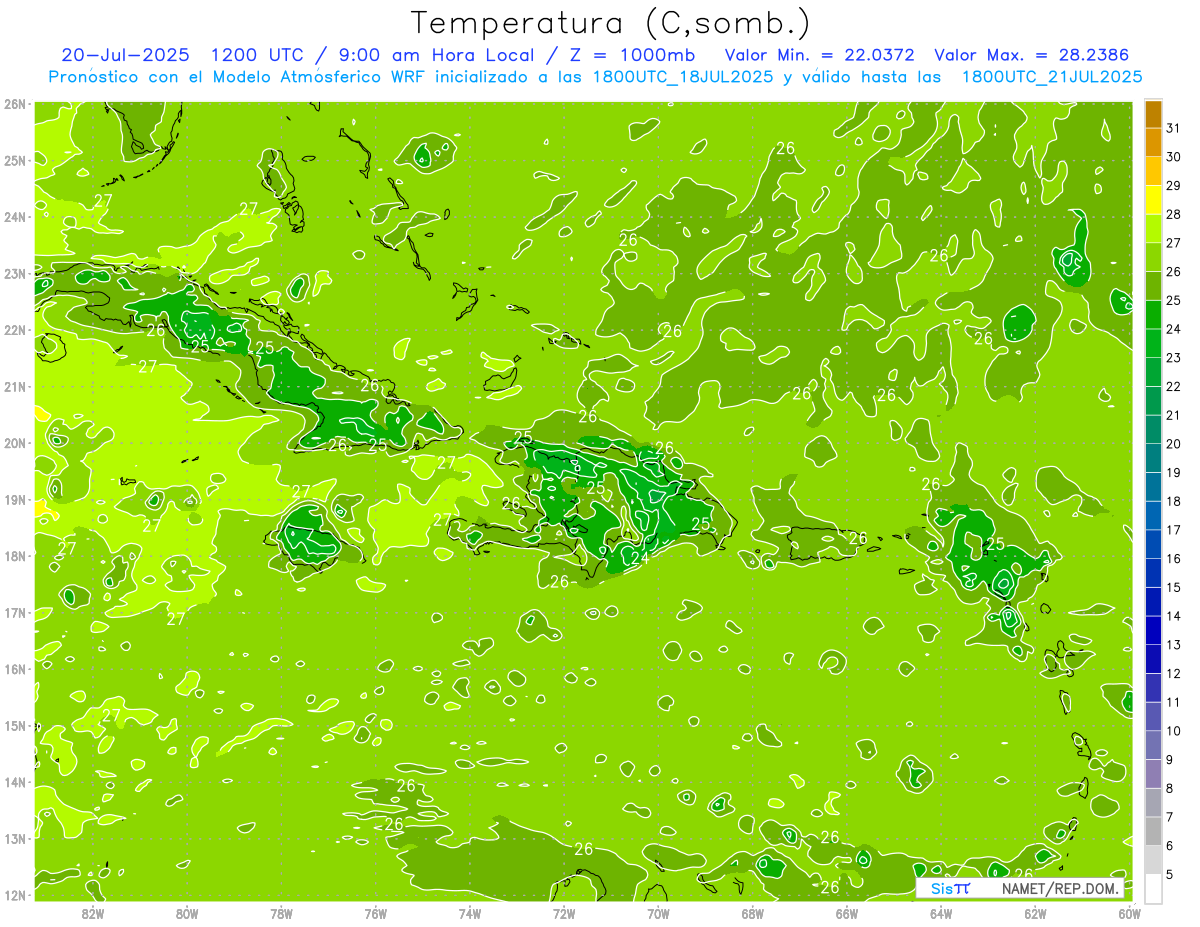
Task: Click dark blue legend swatch between 13 and 14
Action: [1153, 630]
